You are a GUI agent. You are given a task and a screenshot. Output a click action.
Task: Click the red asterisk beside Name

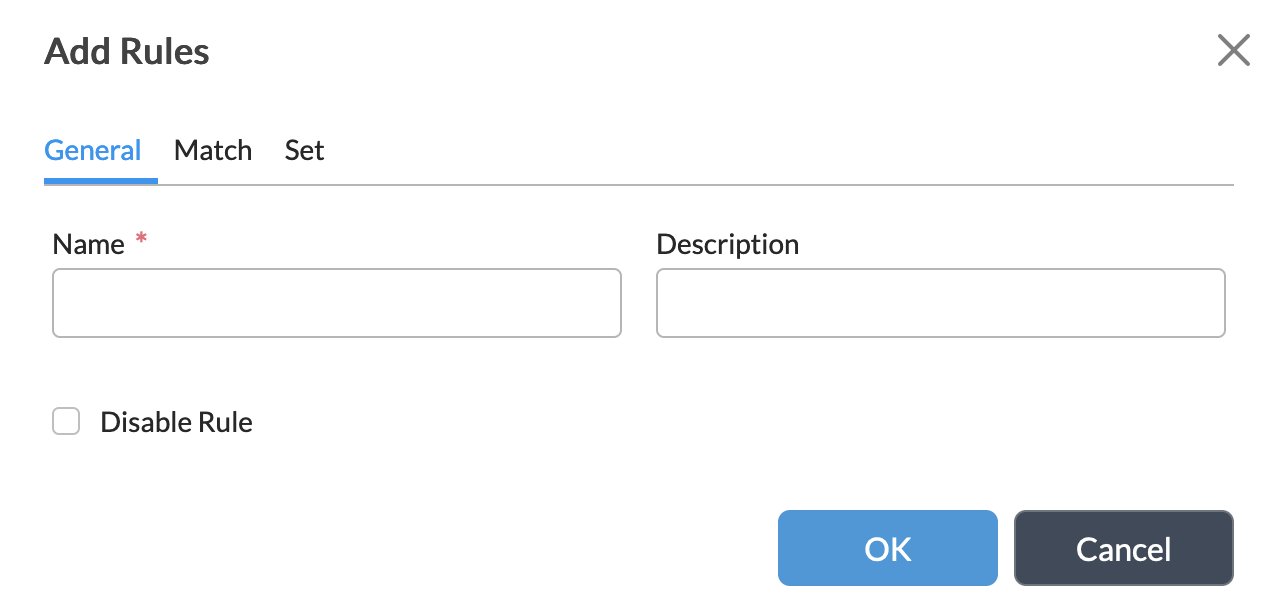[x=140, y=240]
